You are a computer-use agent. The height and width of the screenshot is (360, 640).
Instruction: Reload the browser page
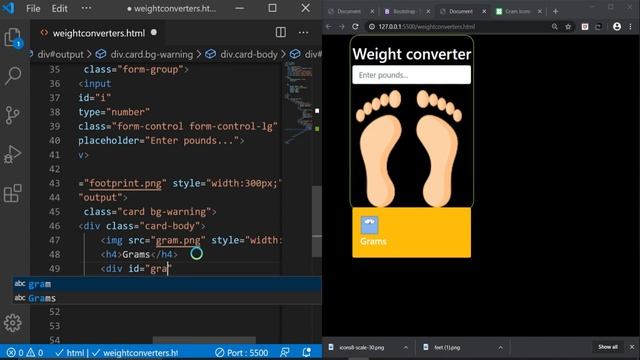356,27
